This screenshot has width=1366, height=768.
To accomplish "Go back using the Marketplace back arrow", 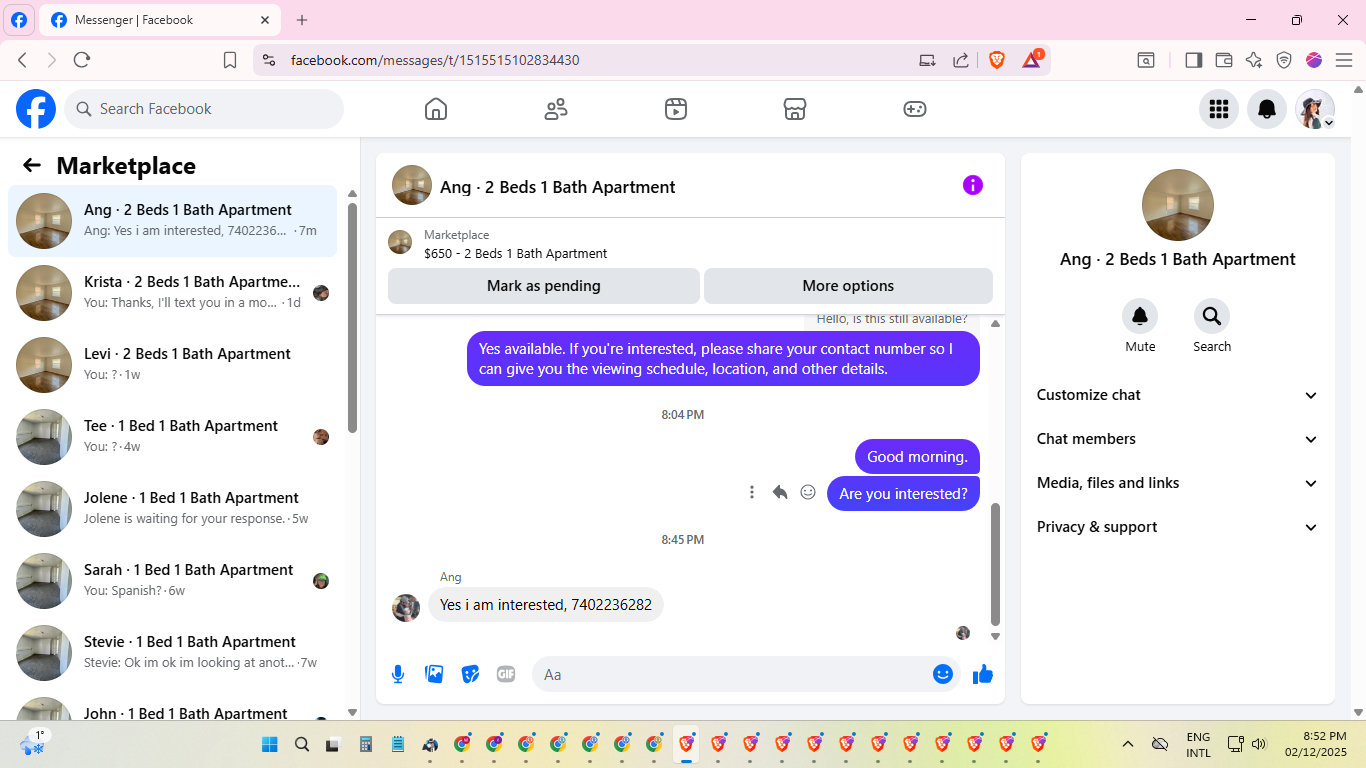I will coord(32,166).
